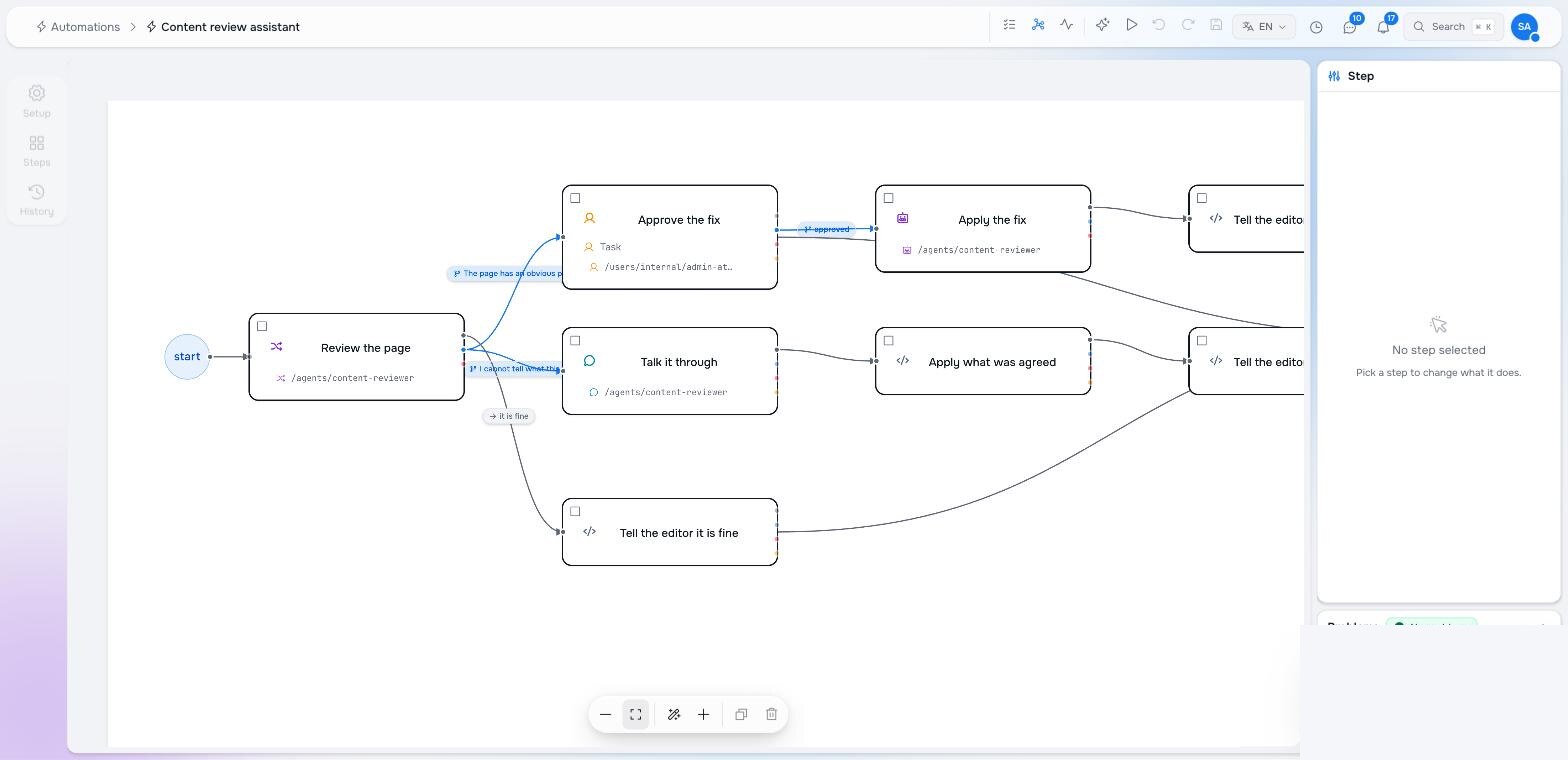Tick the checkbox on Approve the fix step
This screenshot has width=1568, height=760.
(x=575, y=198)
